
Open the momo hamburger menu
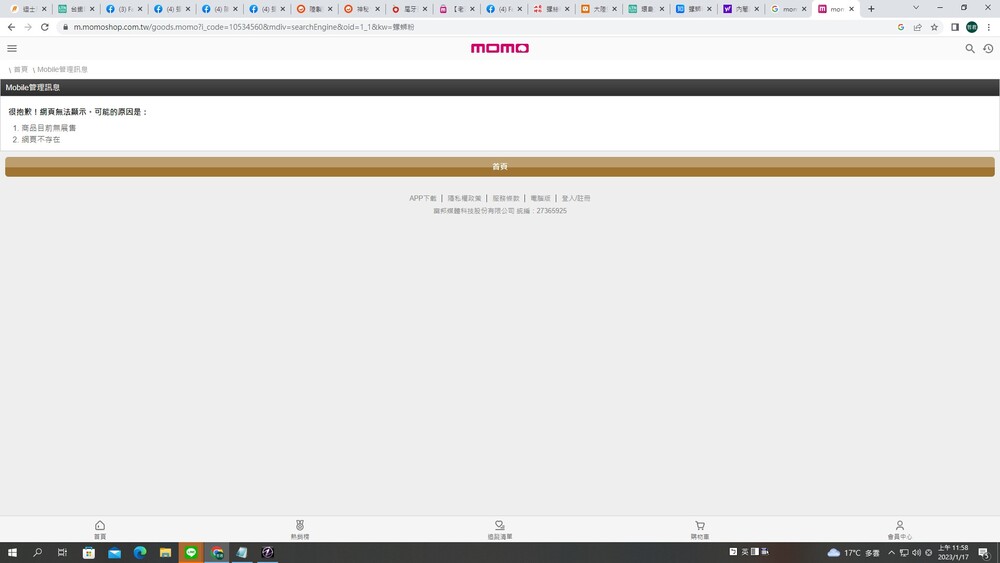[x=12, y=48]
